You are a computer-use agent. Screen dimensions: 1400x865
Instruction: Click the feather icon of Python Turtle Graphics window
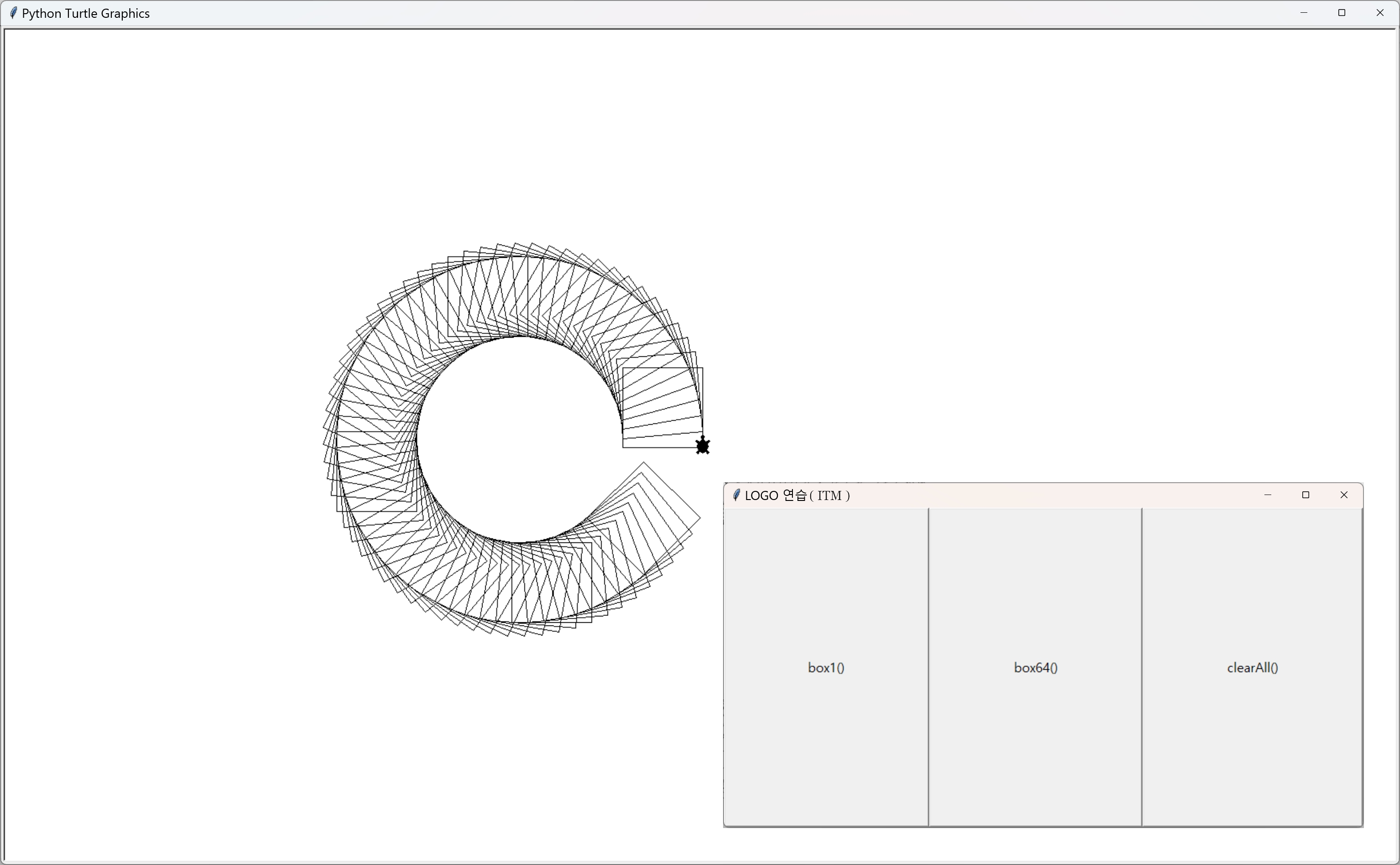coord(13,13)
